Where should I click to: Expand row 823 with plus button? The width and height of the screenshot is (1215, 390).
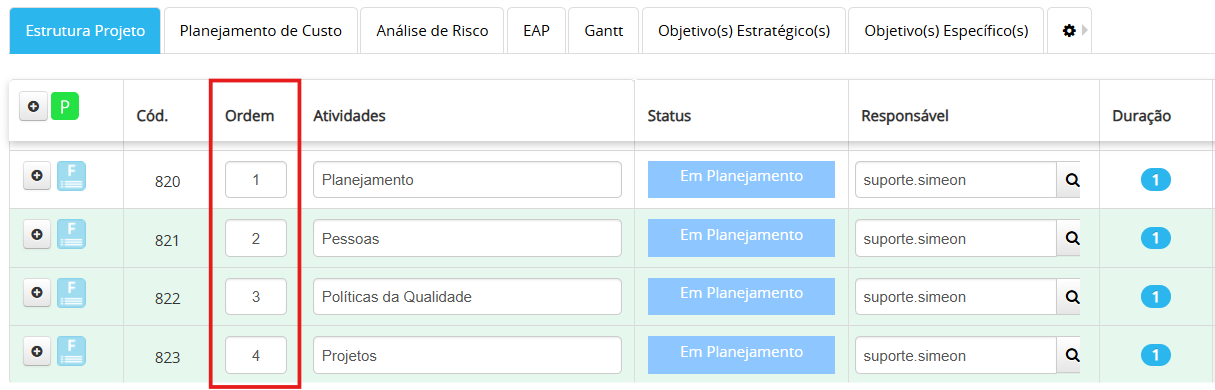coord(37,351)
